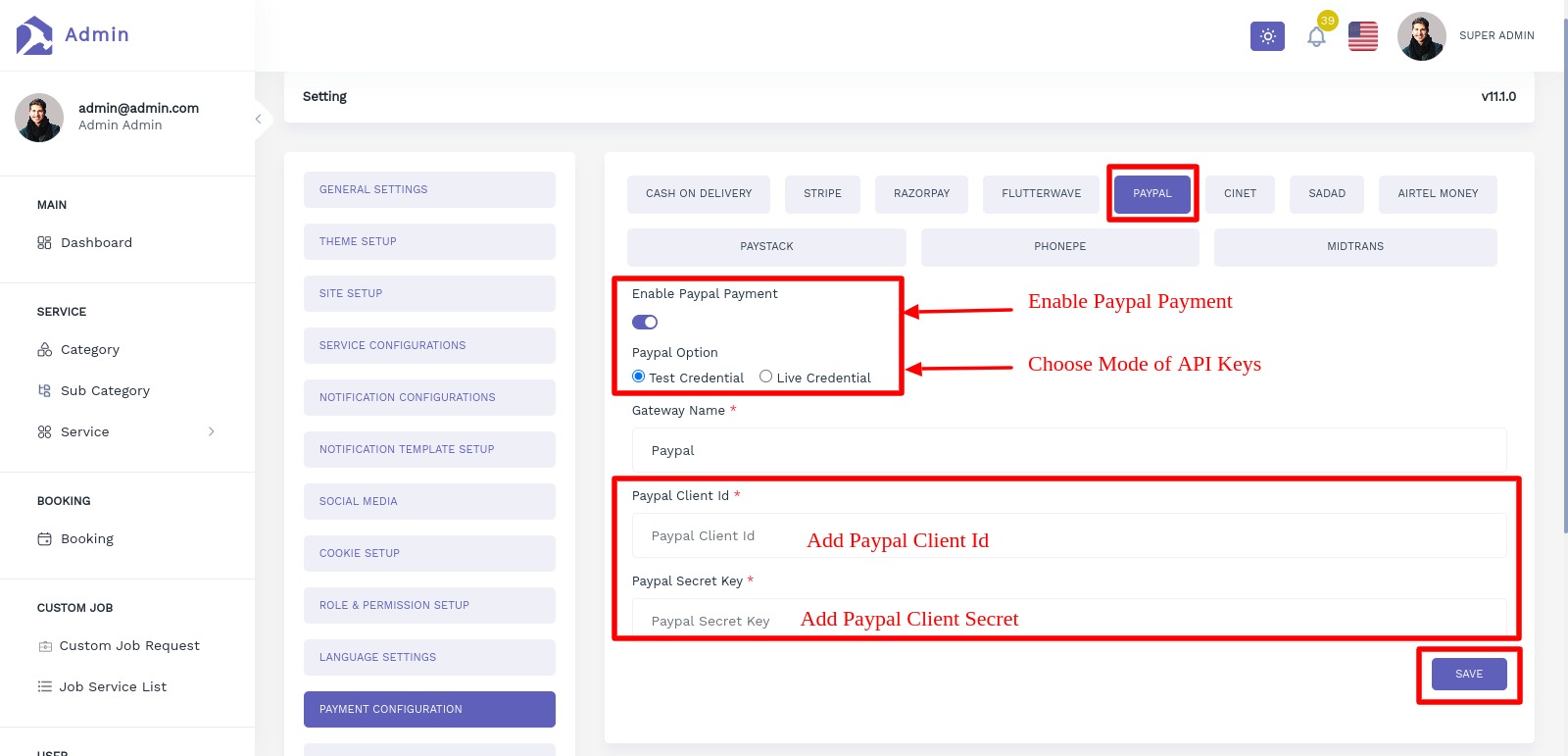Open Custom Job Request
Viewport: 1568px width, 756px height.
pyautogui.click(x=129, y=645)
